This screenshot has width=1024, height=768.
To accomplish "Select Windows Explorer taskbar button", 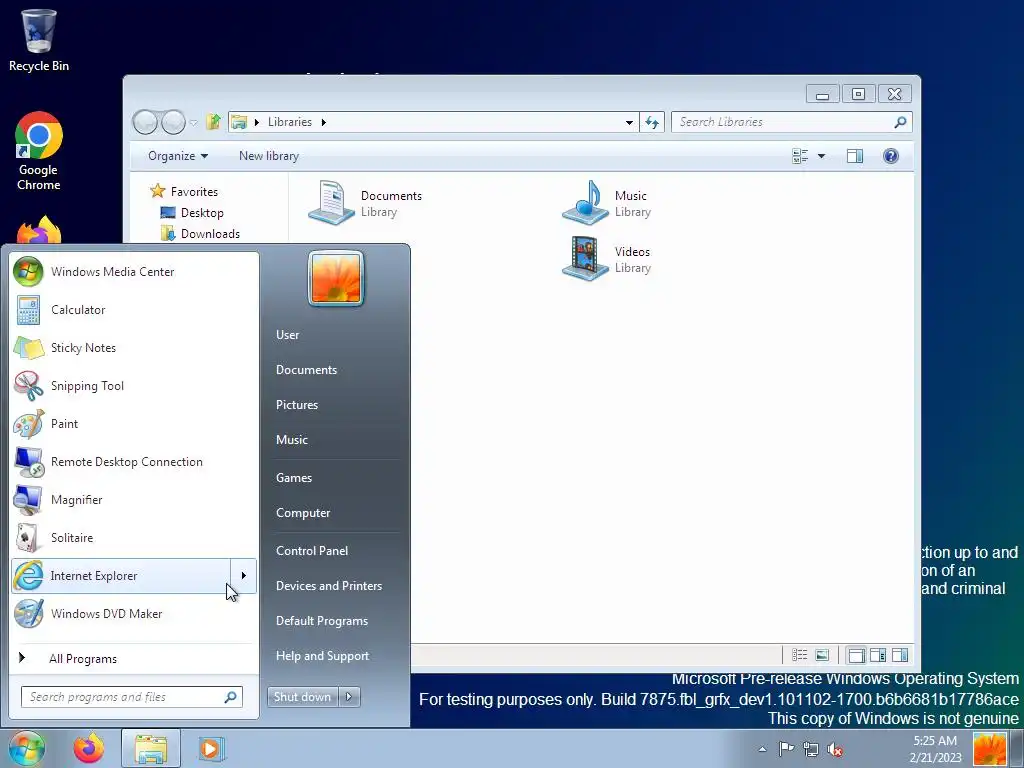I will pyautogui.click(x=151, y=748).
